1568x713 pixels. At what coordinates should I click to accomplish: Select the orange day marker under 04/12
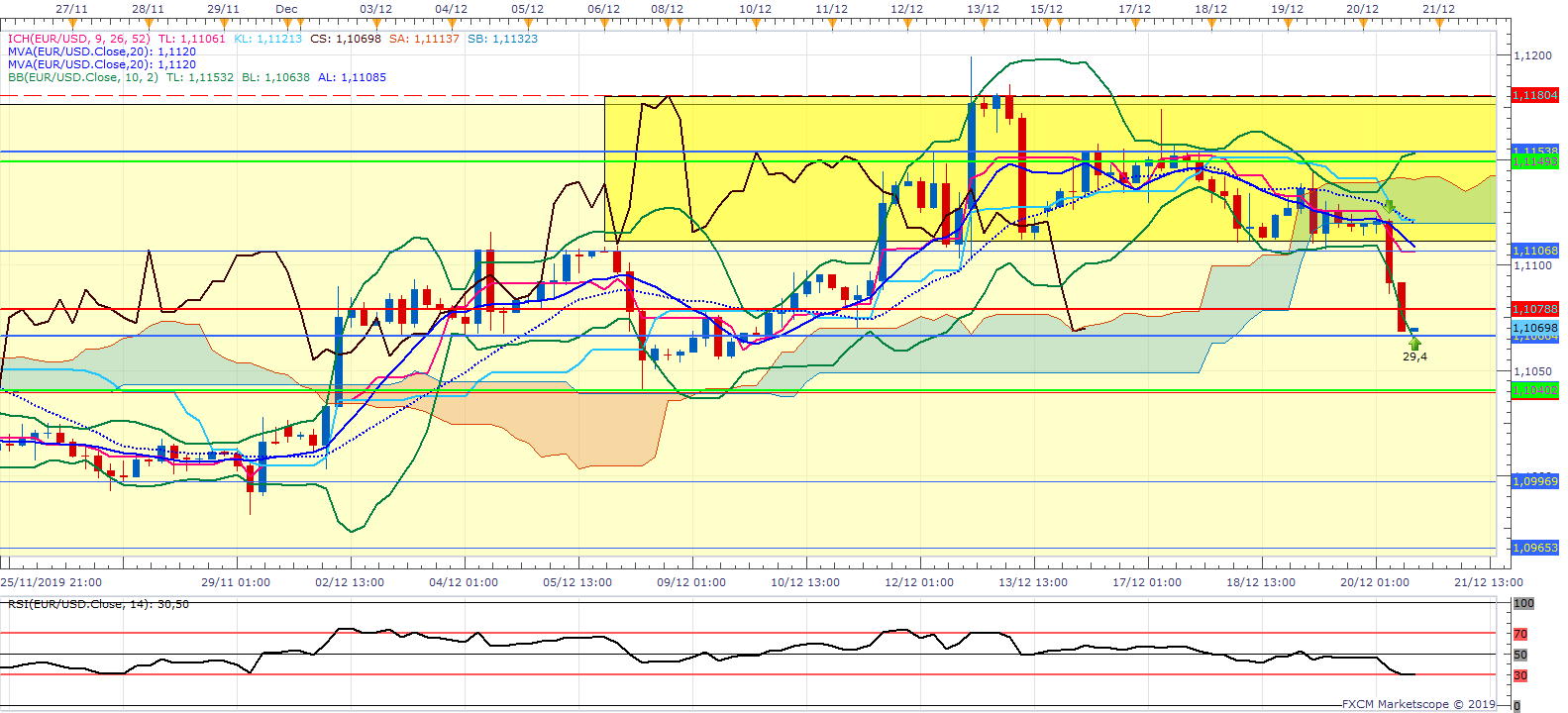452,22
